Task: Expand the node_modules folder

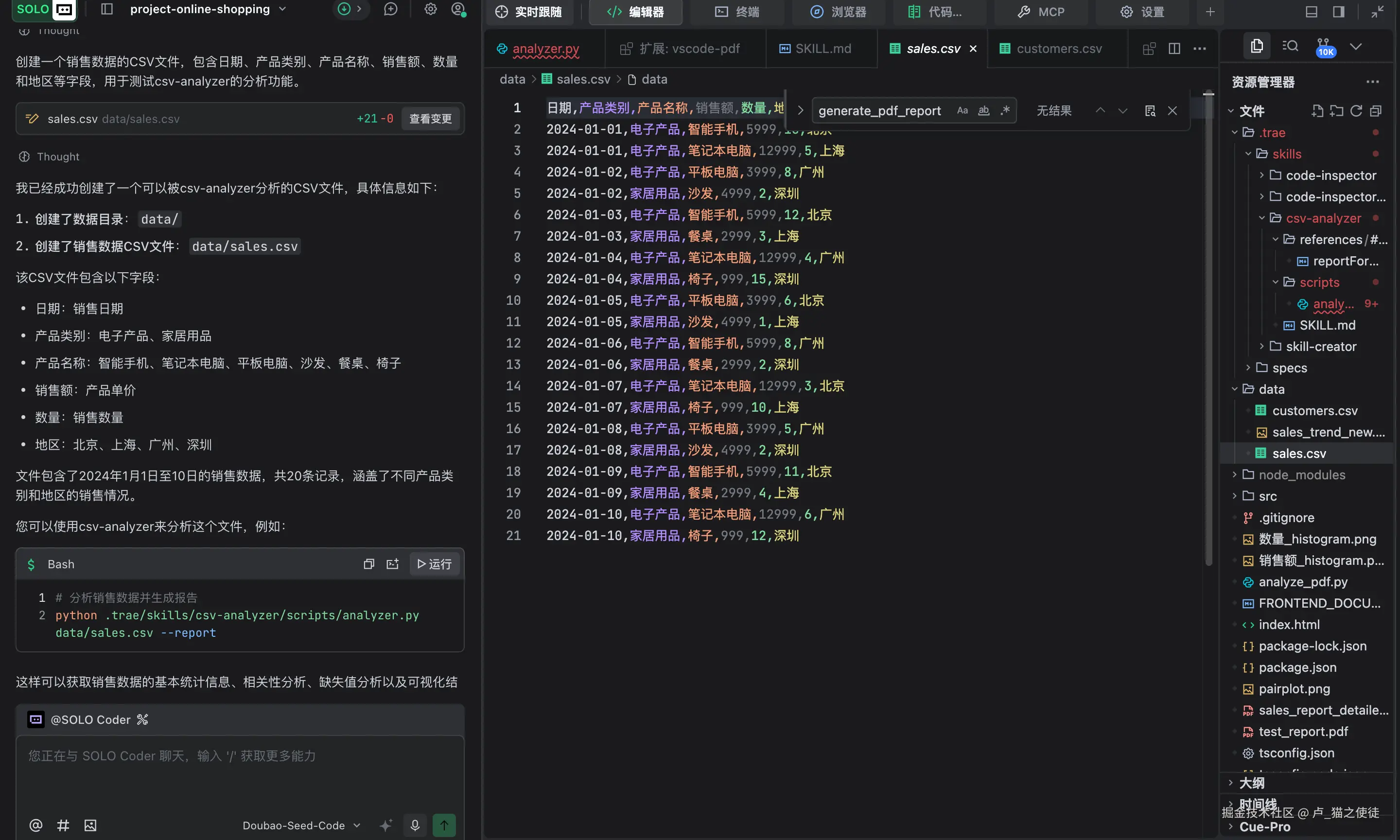Action: [x=1301, y=475]
